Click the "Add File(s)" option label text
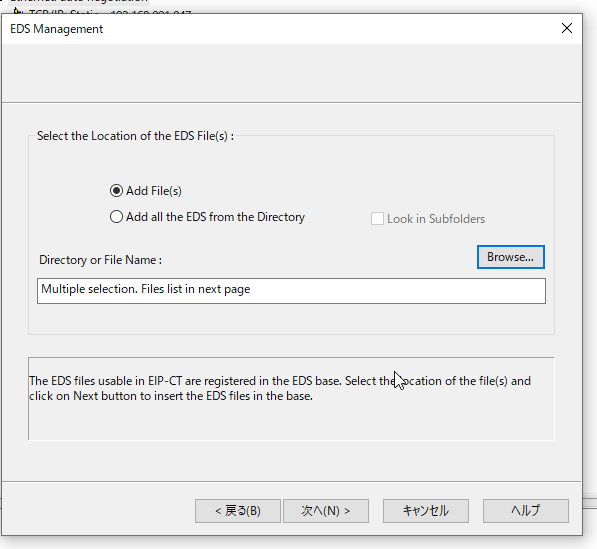 point(154,191)
